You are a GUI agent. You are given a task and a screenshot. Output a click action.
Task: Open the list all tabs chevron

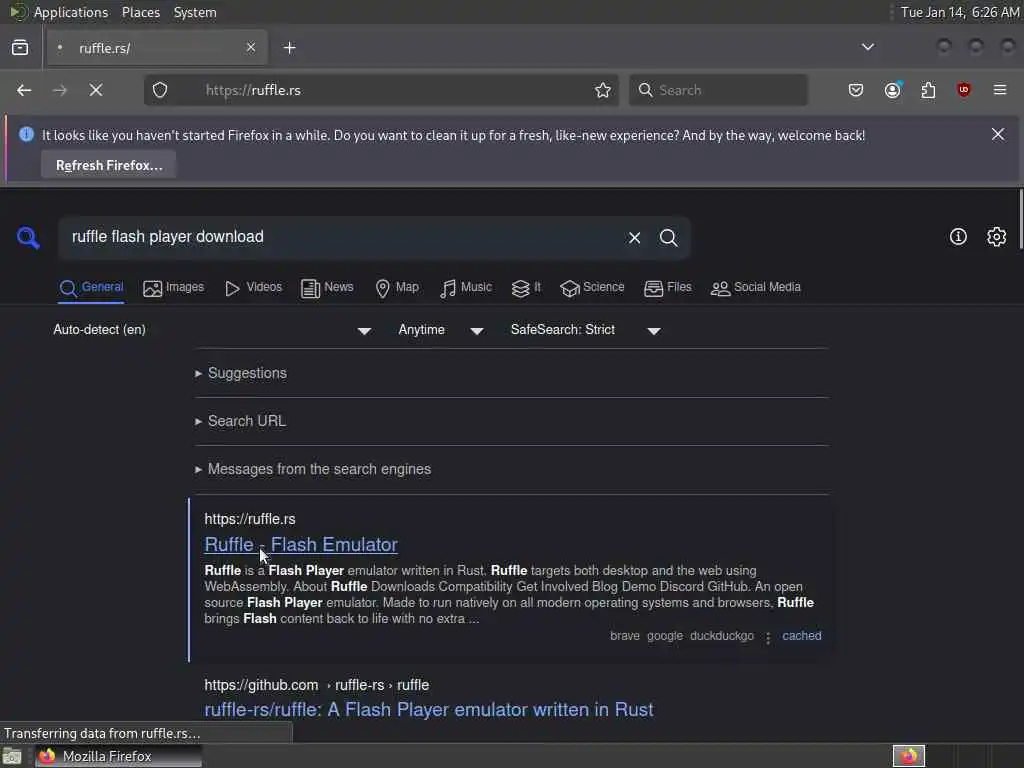tap(868, 47)
